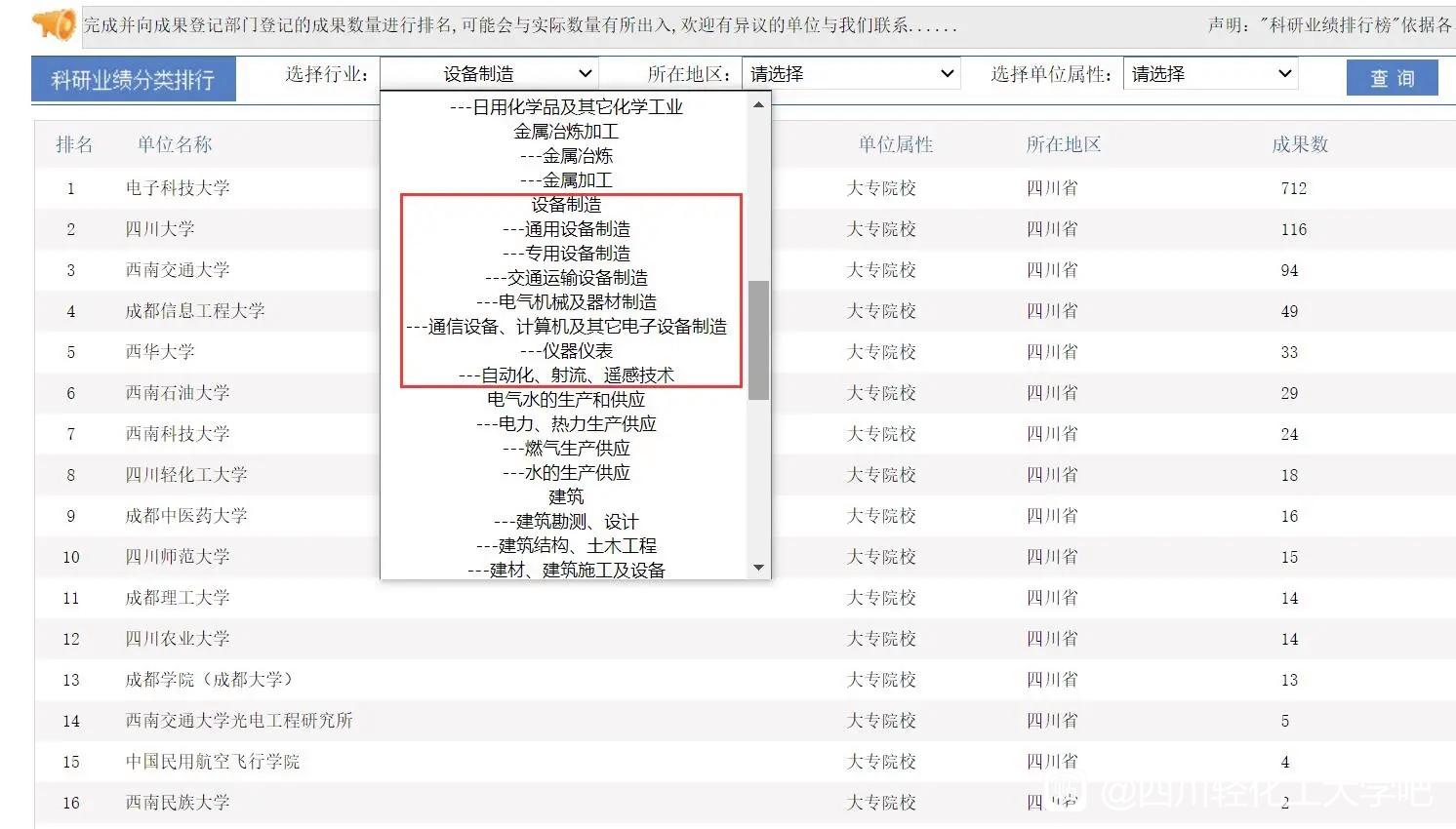Click 西南石油大学 entry
This screenshot has height=829, width=1456.
[178, 393]
